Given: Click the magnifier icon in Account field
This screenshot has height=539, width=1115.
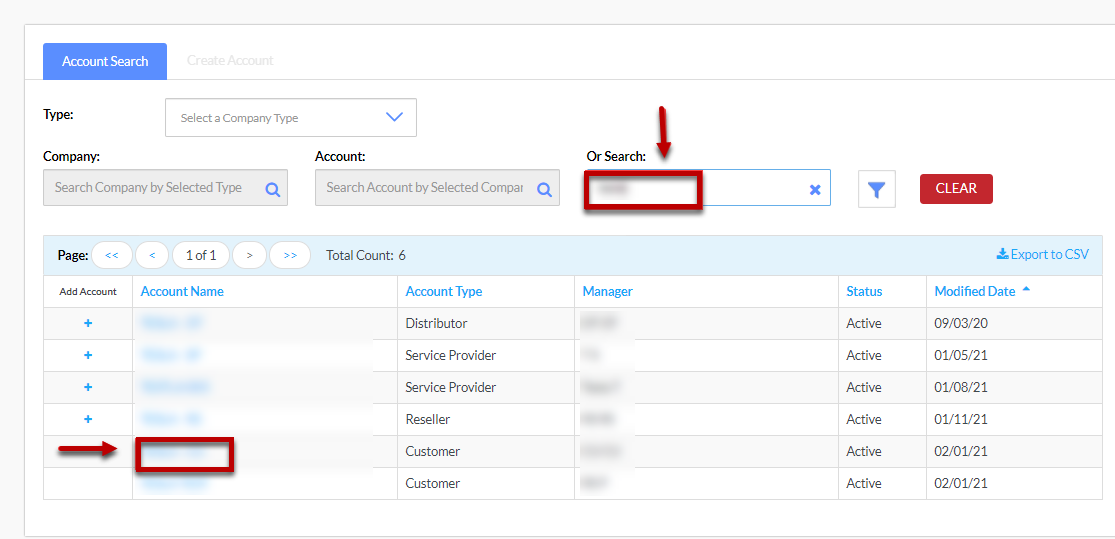Looking at the screenshot, I should [545, 189].
